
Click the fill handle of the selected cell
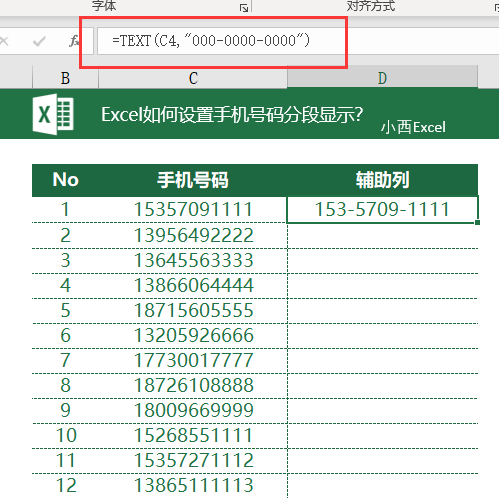click(477, 222)
